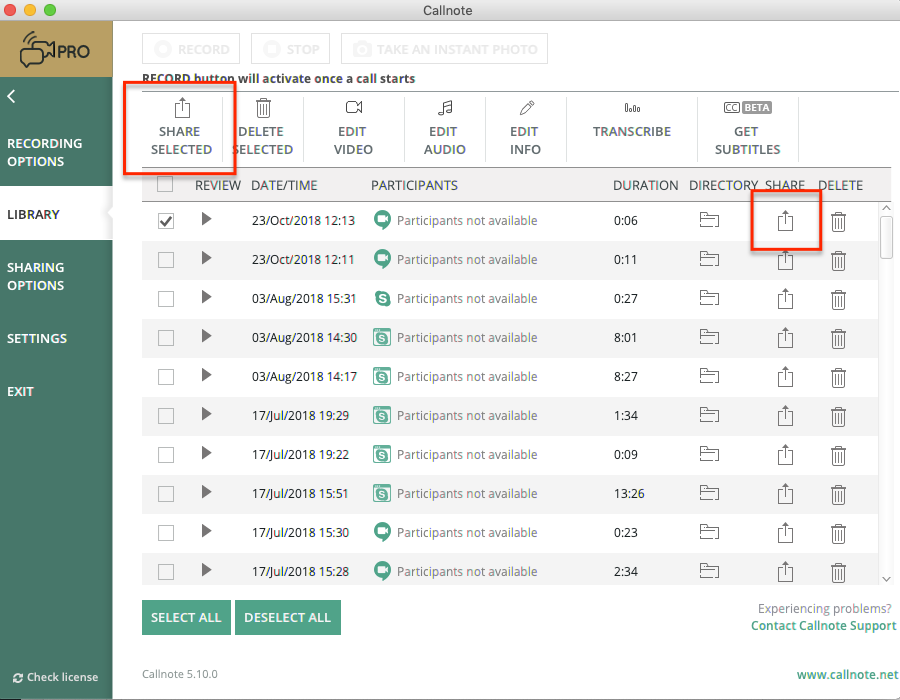900x700 pixels.
Task: Play the 03/Aug/2018 15:31 recording
Action: click(207, 297)
